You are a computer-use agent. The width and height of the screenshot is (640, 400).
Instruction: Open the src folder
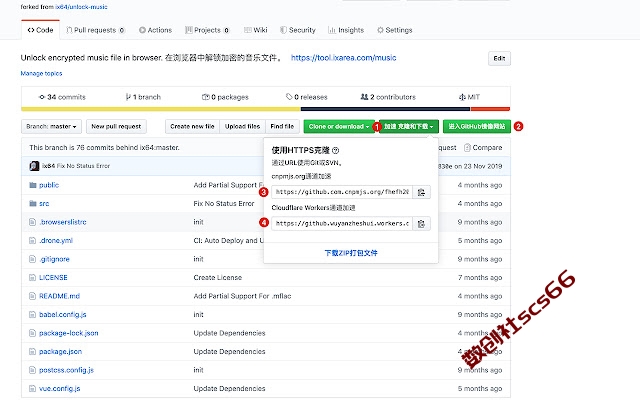44,203
